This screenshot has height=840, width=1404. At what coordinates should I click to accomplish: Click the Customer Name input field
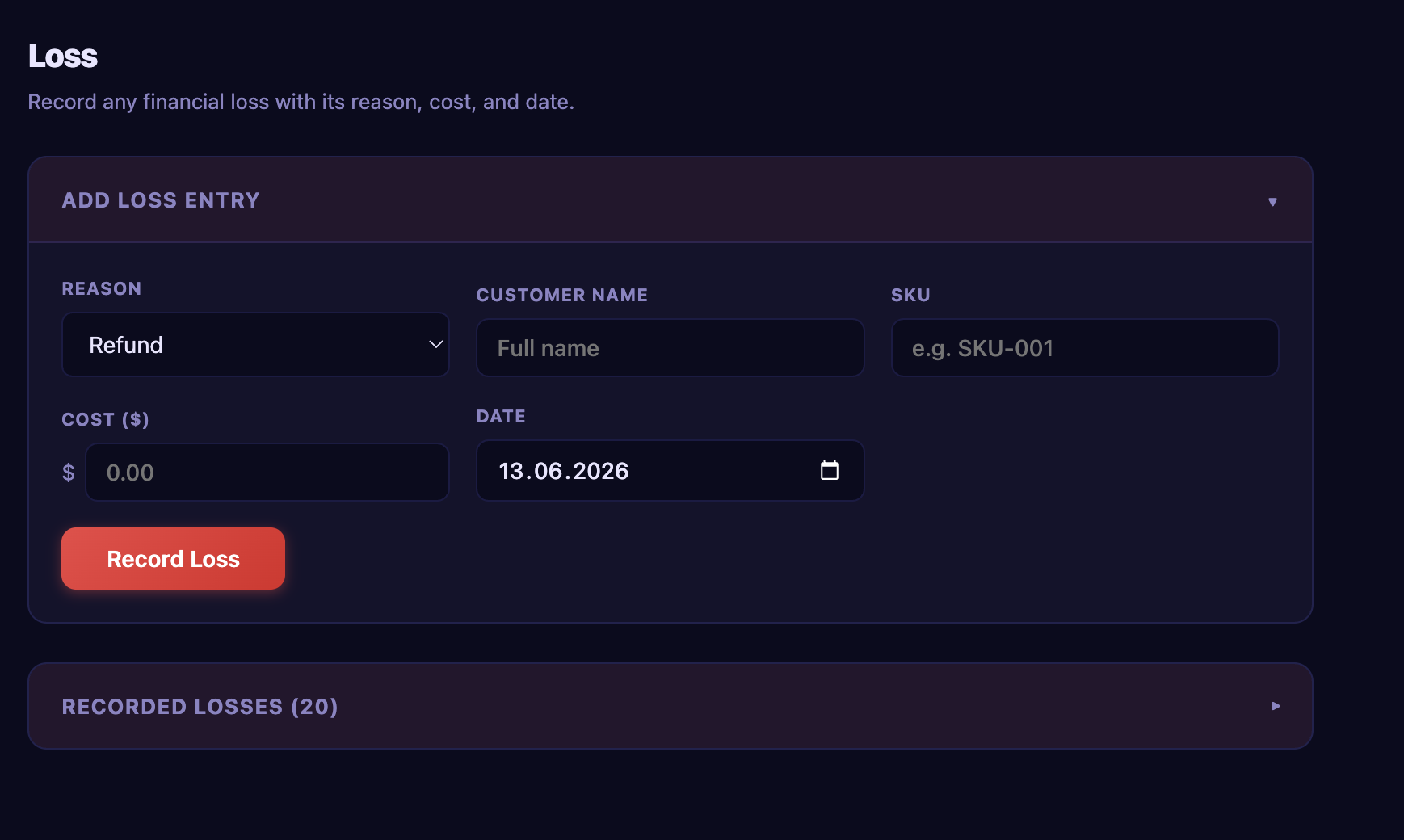click(670, 348)
